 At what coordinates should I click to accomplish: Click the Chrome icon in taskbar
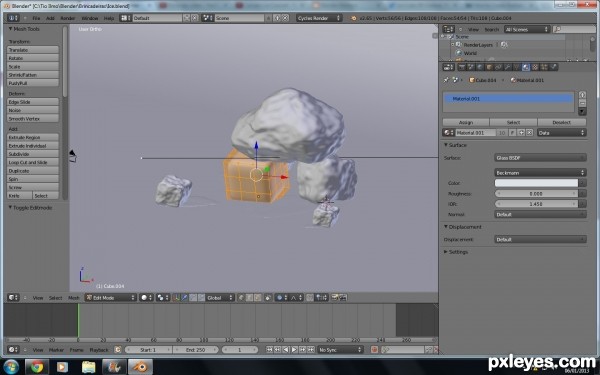pos(37,367)
